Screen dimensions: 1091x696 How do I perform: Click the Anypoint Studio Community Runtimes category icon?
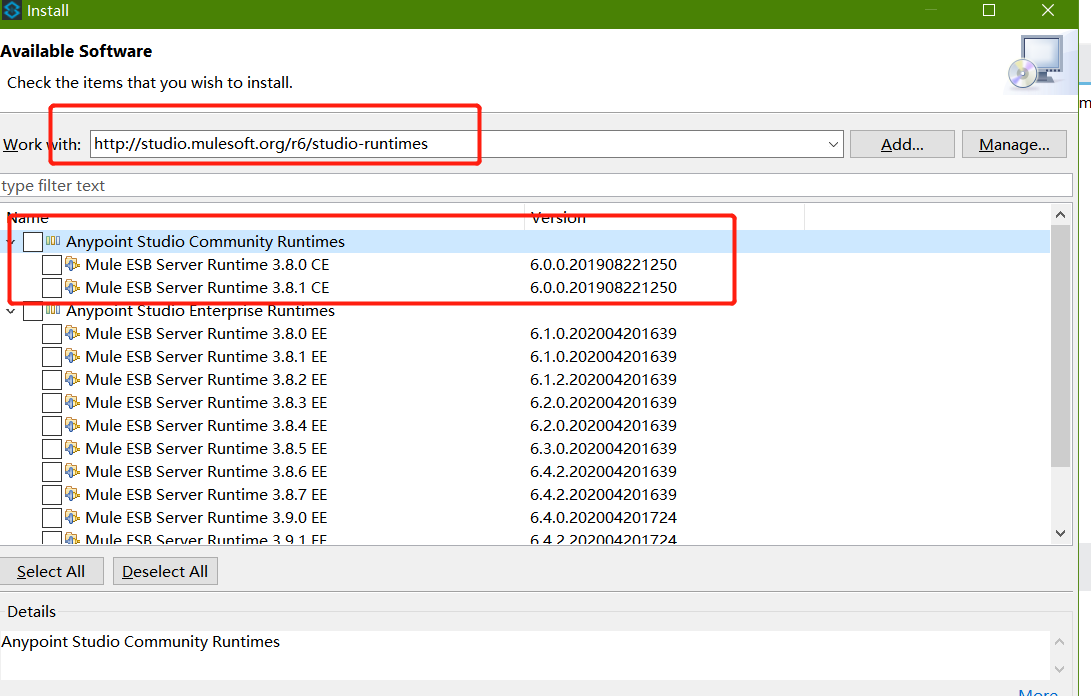coord(53,241)
